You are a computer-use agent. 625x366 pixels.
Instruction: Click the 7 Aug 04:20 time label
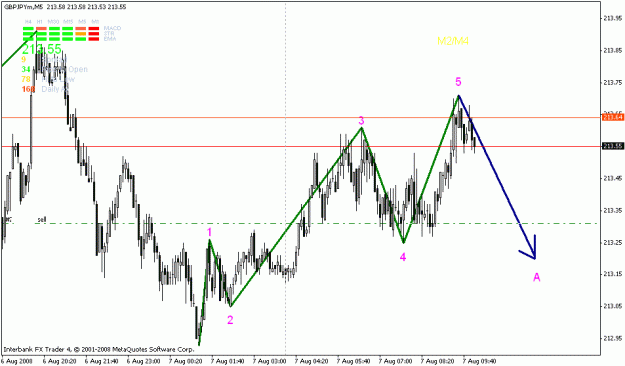pos(311,361)
